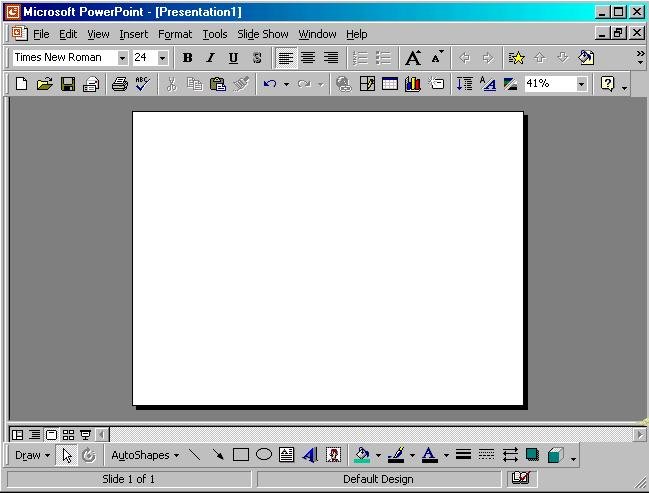Open the Format menu

[x=175, y=34]
